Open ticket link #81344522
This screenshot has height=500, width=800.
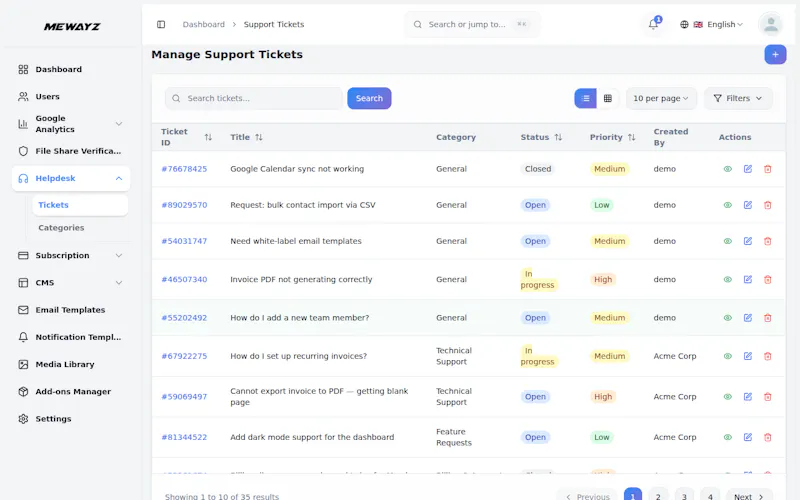[184, 437]
